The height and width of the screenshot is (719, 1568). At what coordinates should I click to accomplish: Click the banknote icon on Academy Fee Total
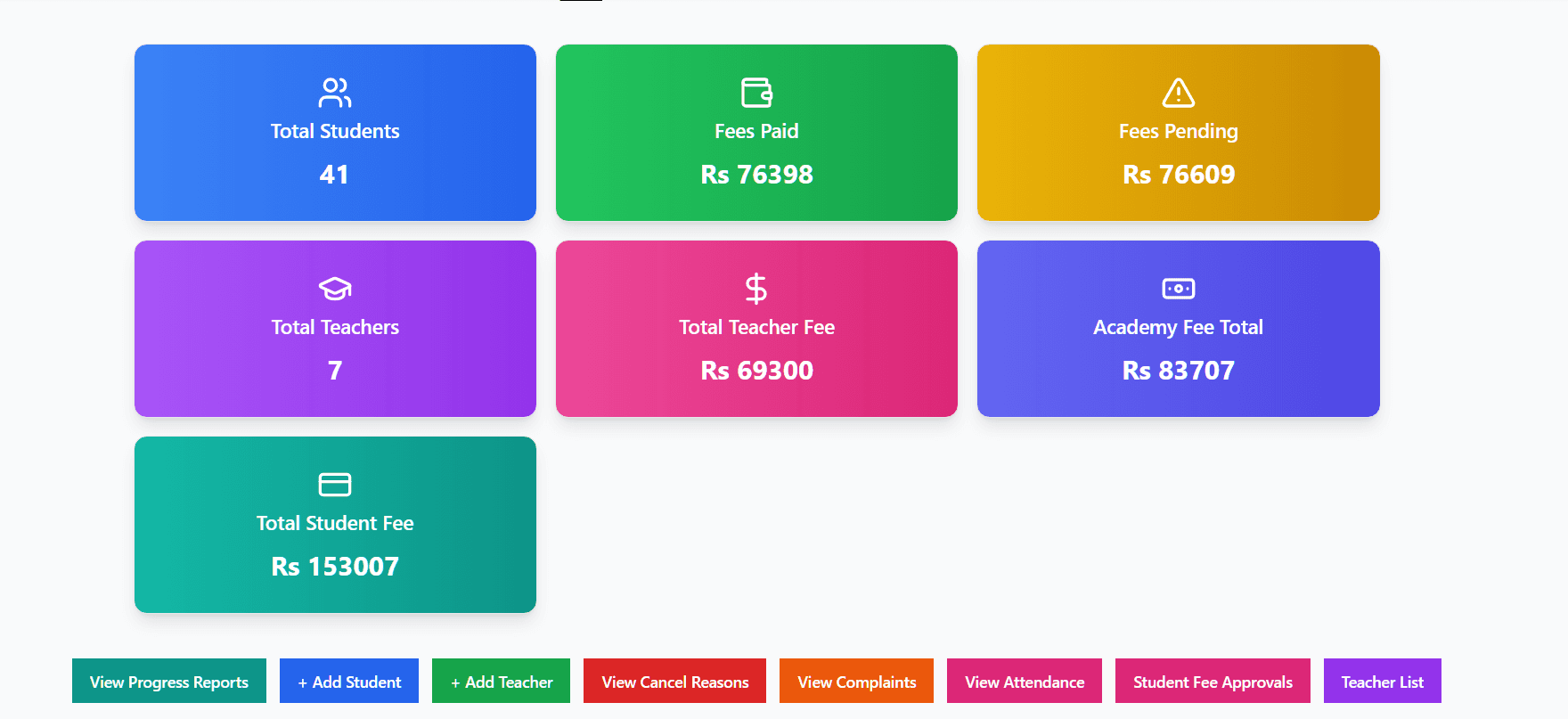click(x=1178, y=289)
